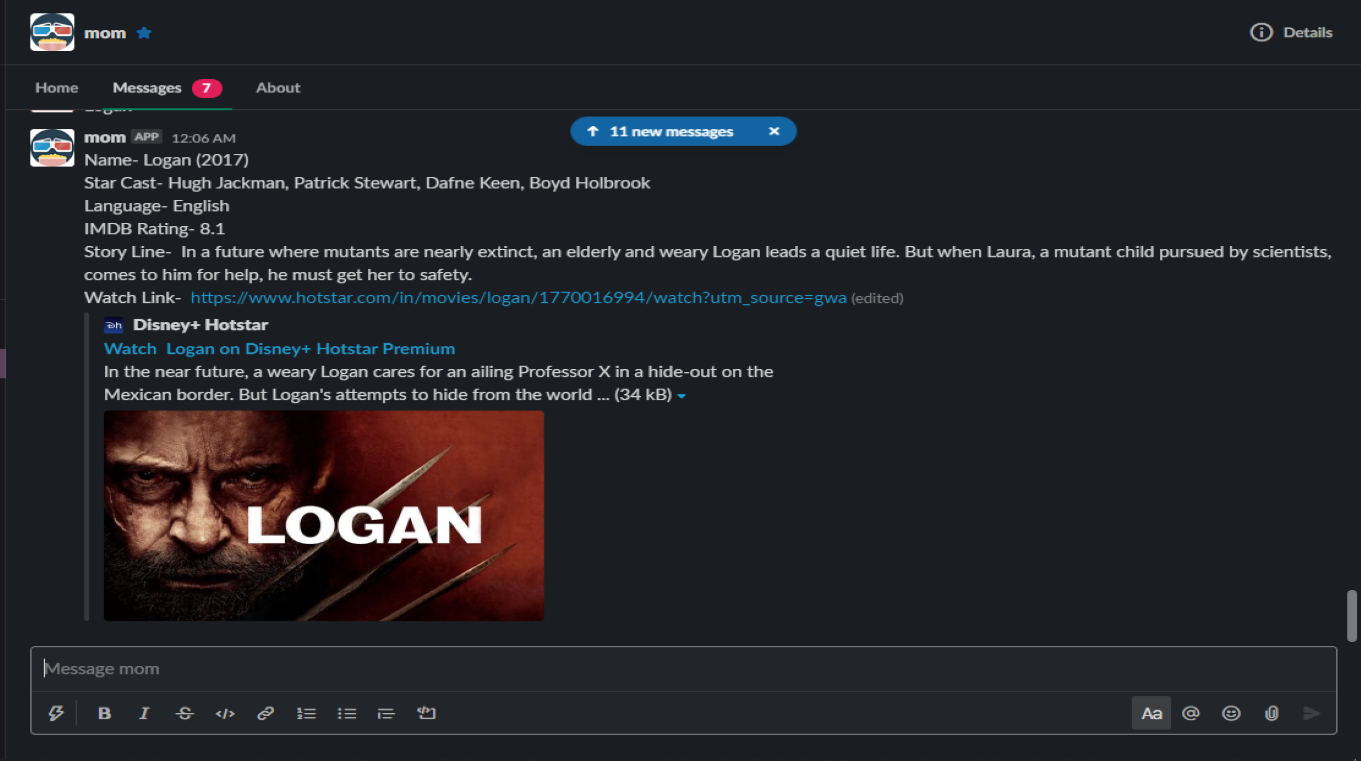This screenshot has height=761, width=1361.
Task: Add blockquote formatting
Action: 386,713
